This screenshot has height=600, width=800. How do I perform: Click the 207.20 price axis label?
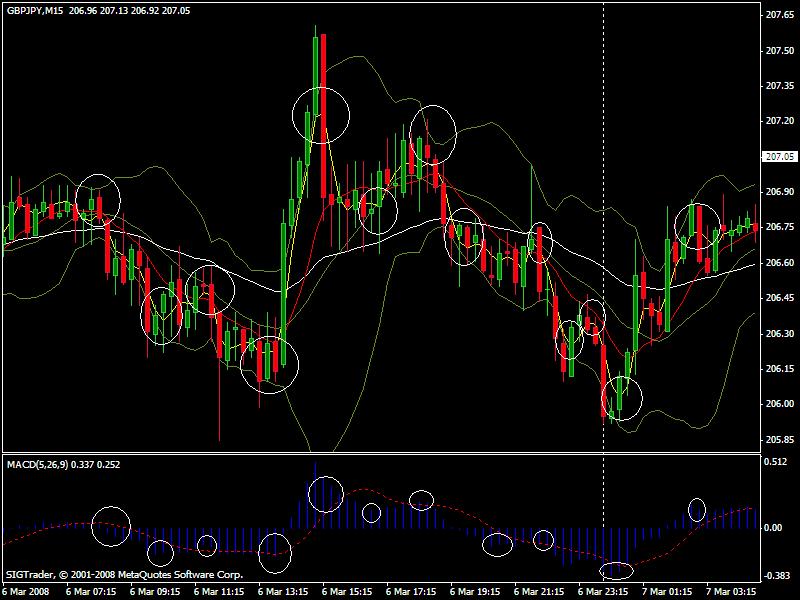pos(780,121)
